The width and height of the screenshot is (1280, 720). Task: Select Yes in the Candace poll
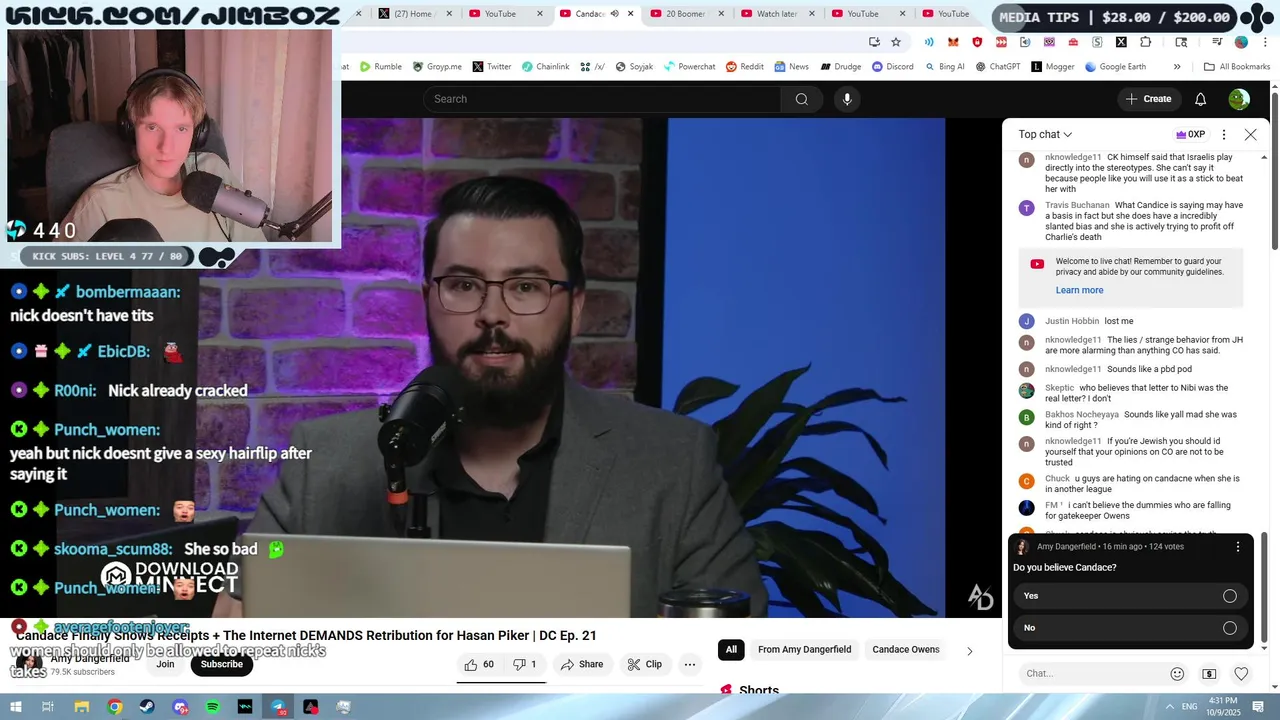pyautogui.click(x=1130, y=596)
